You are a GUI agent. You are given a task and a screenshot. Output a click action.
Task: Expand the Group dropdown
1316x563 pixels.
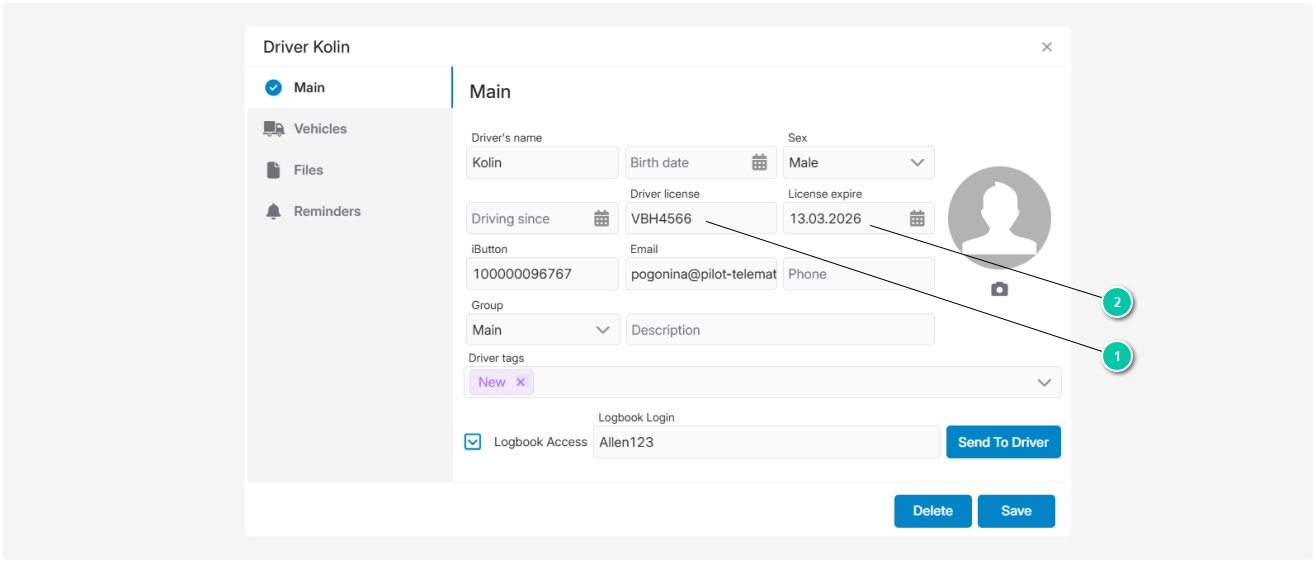tap(603, 330)
